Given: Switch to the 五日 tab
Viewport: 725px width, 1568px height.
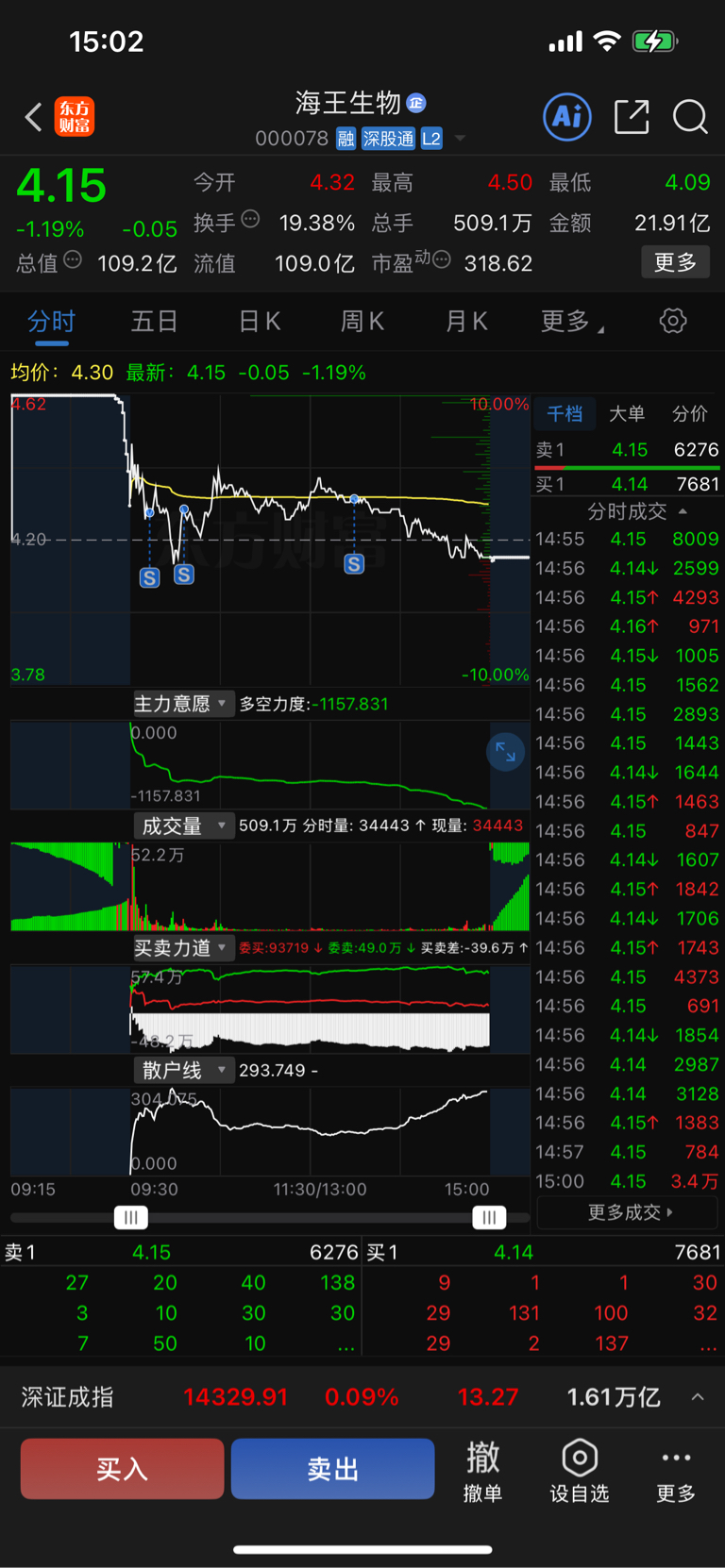Looking at the screenshot, I should click(x=154, y=322).
